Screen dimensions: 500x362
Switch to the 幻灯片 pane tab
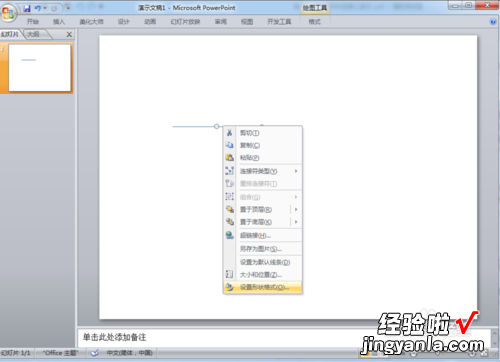[10, 34]
